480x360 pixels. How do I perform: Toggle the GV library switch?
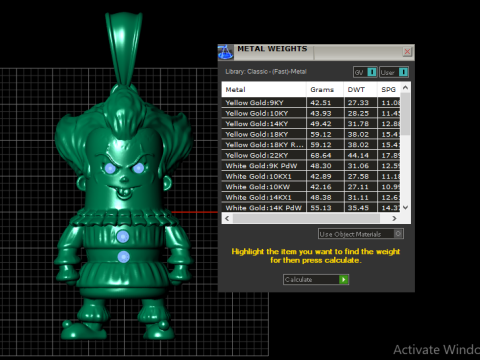point(365,72)
